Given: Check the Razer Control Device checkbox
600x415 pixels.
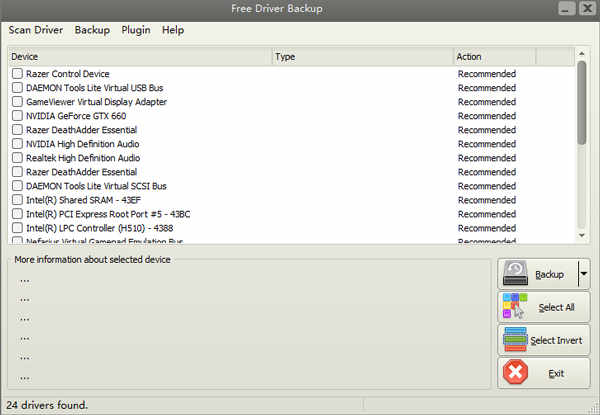Looking at the screenshot, I should point(17,74).
